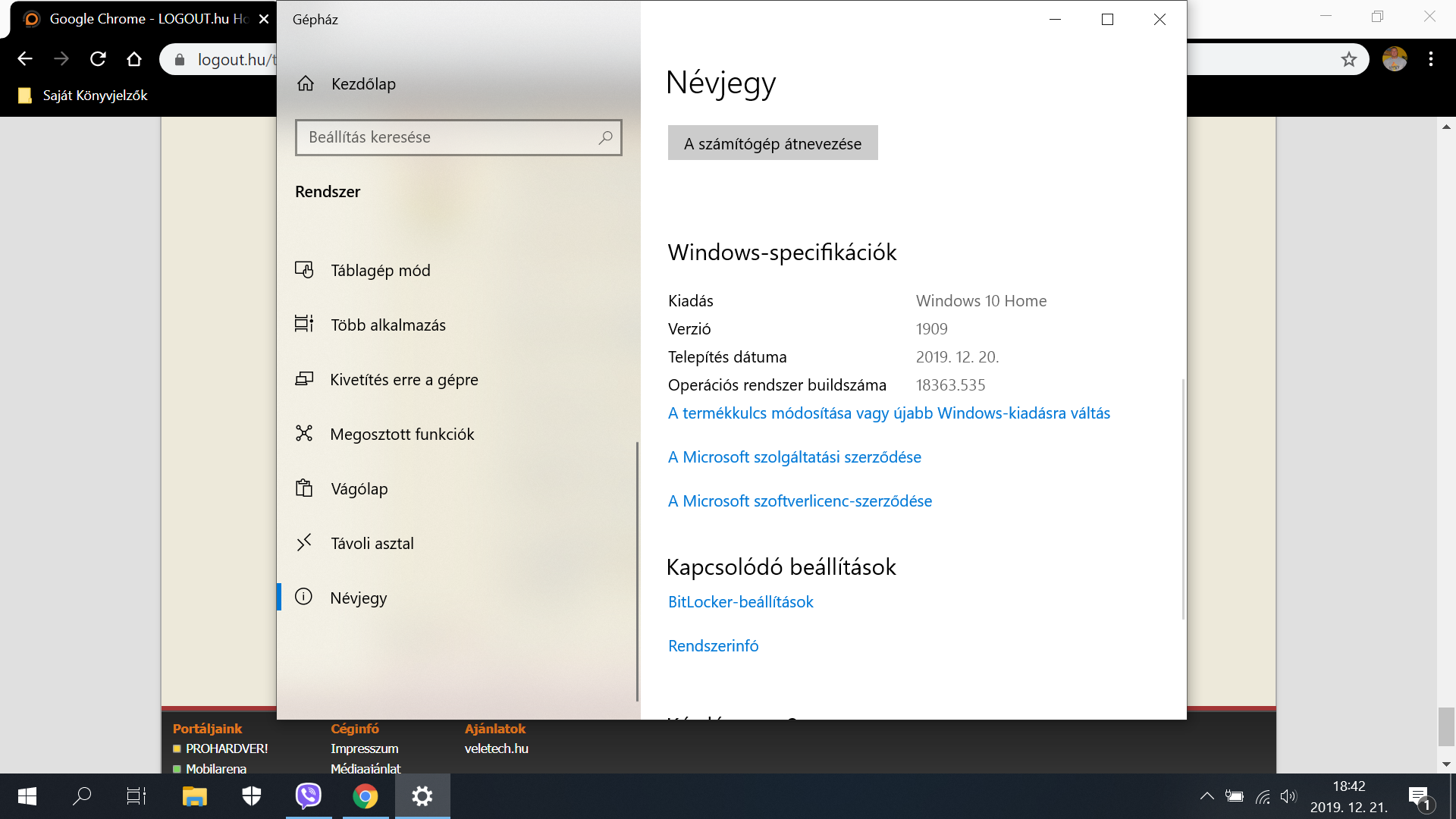The height and width of the screenshot is (819, 1456).
Task: Open Távoli asztal settings
Action: pyautogui.click(x=372, y=544)
